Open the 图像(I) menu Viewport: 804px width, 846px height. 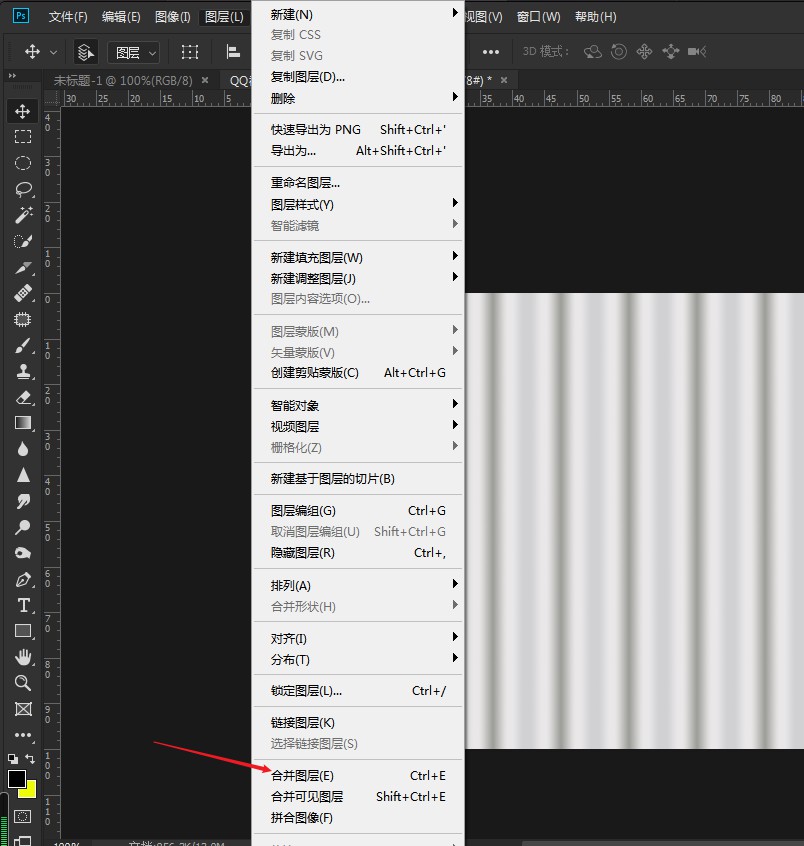tap(173, 17)
